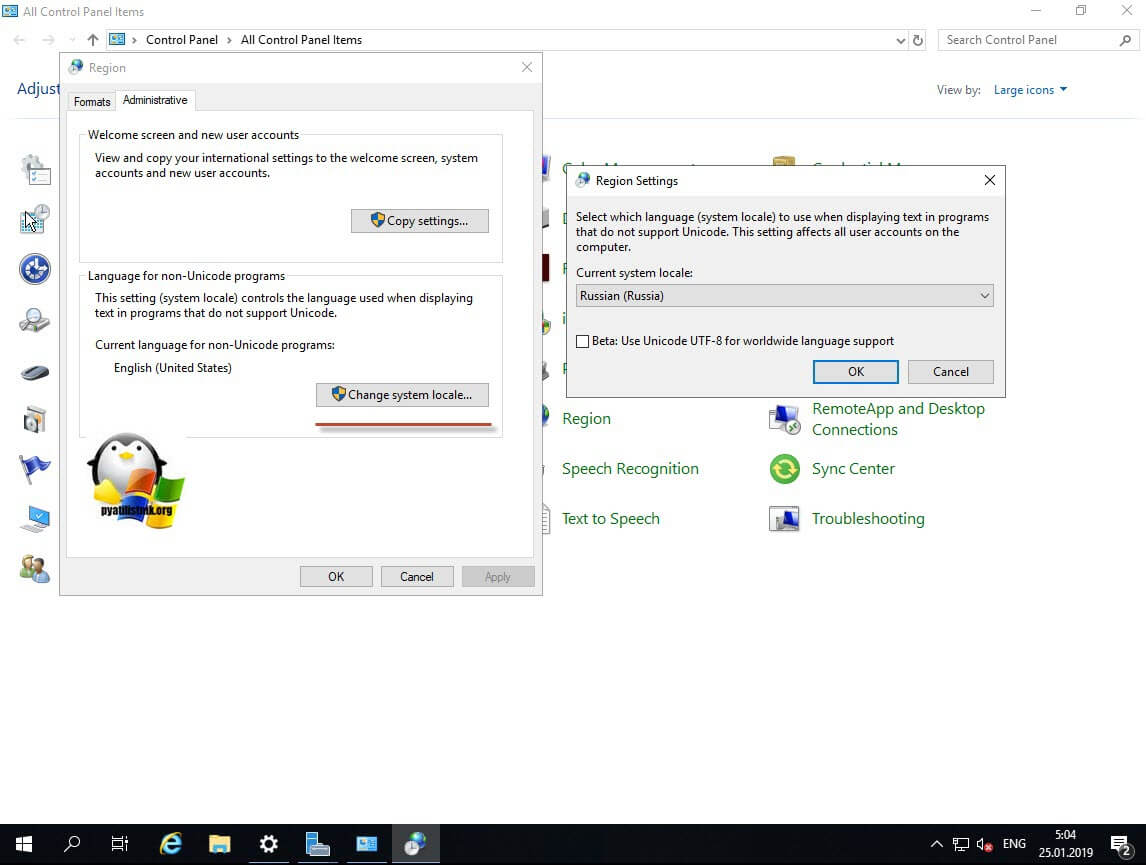Open the View by Large icons dropdown
The height and width of the screenshot is (865, 1146).
1030,90
